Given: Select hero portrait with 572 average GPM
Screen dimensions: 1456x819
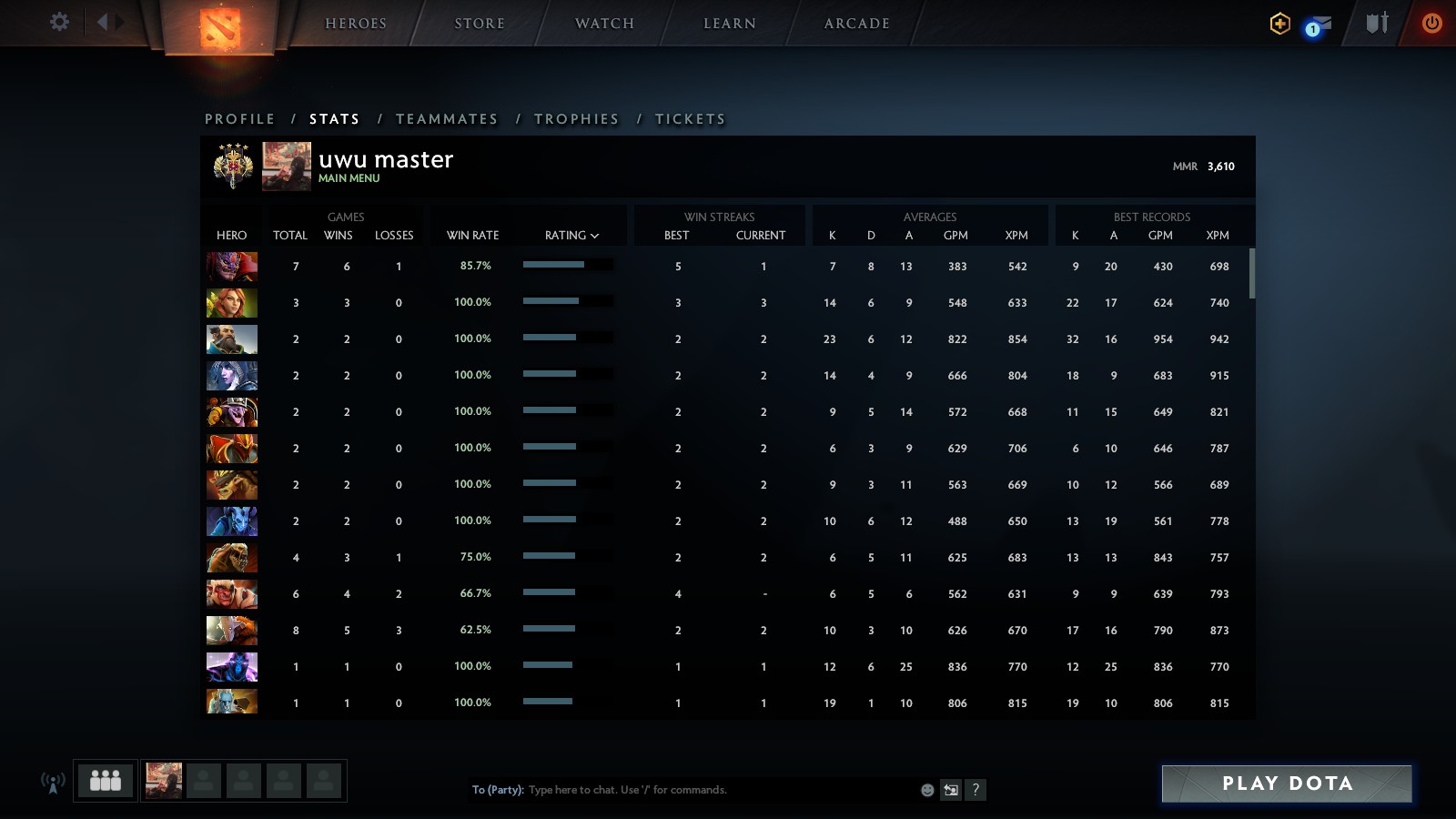Looking at the screenshot, I should pyautogui.click(x=232, y=412).
